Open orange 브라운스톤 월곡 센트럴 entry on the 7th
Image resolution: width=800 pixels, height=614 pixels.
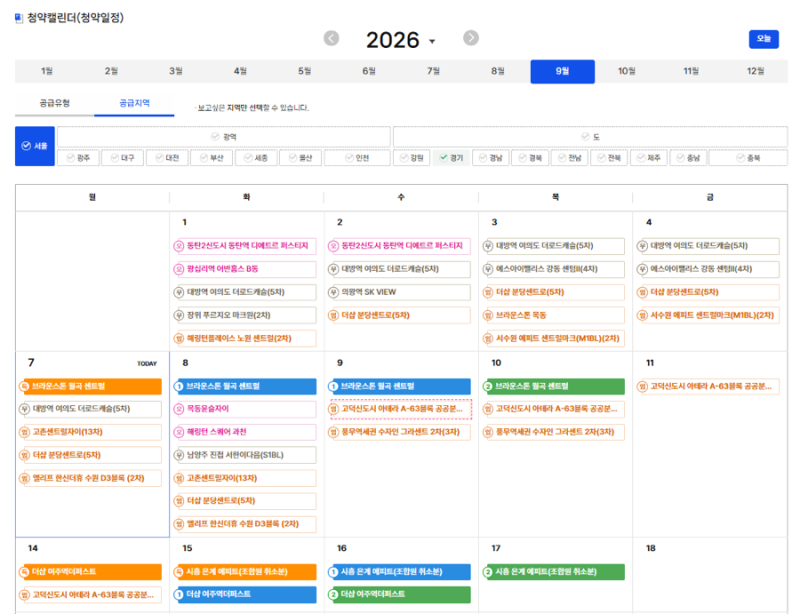(90, 386)
